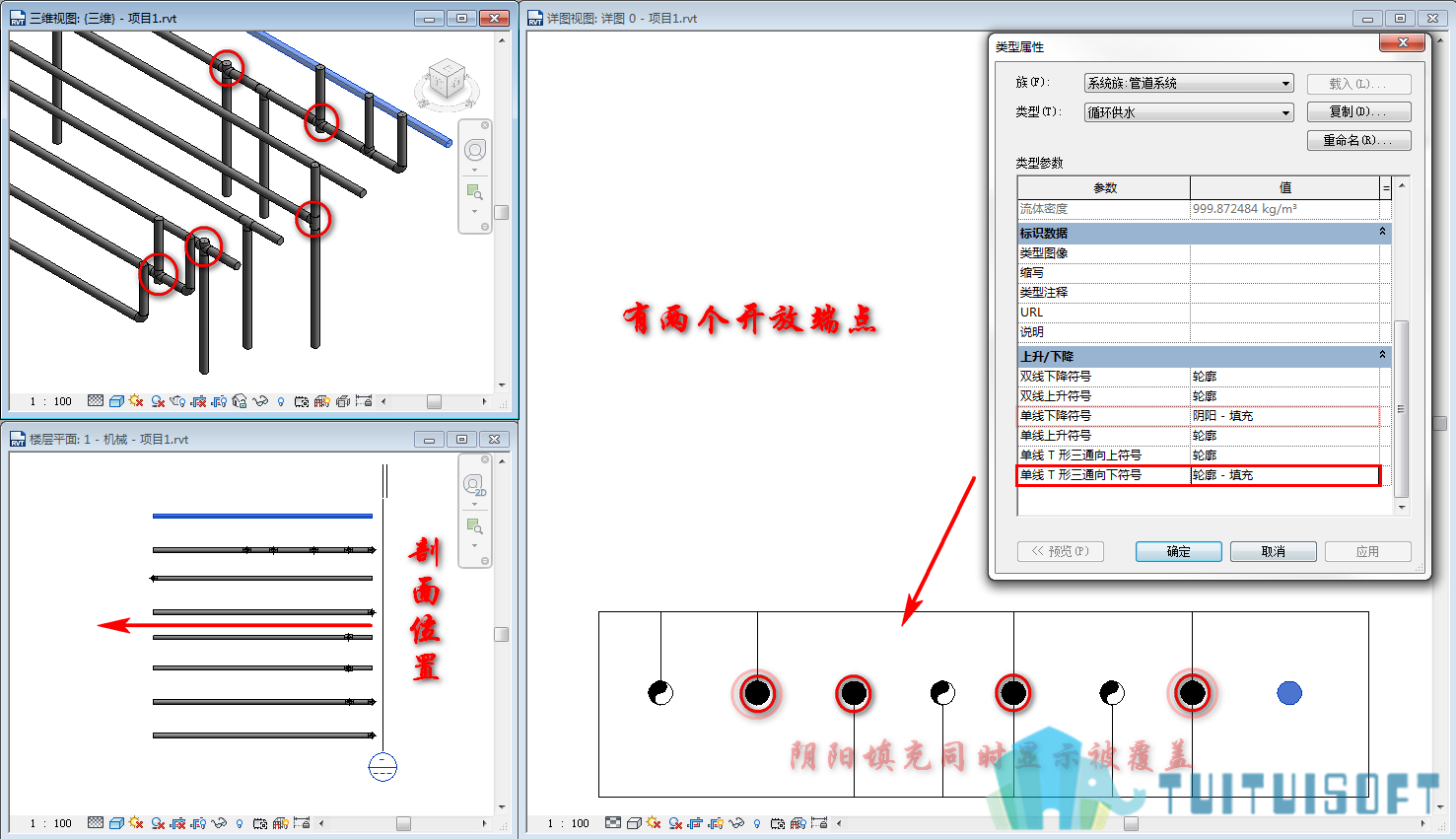
Task: Collapse the 上升/下降 section
Action: click(1382, 355)
